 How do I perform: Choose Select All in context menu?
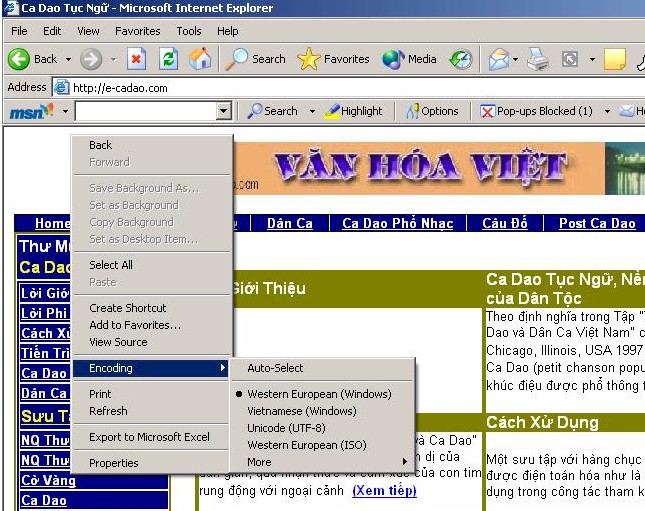pyautogui.click(x=151, y=265)
